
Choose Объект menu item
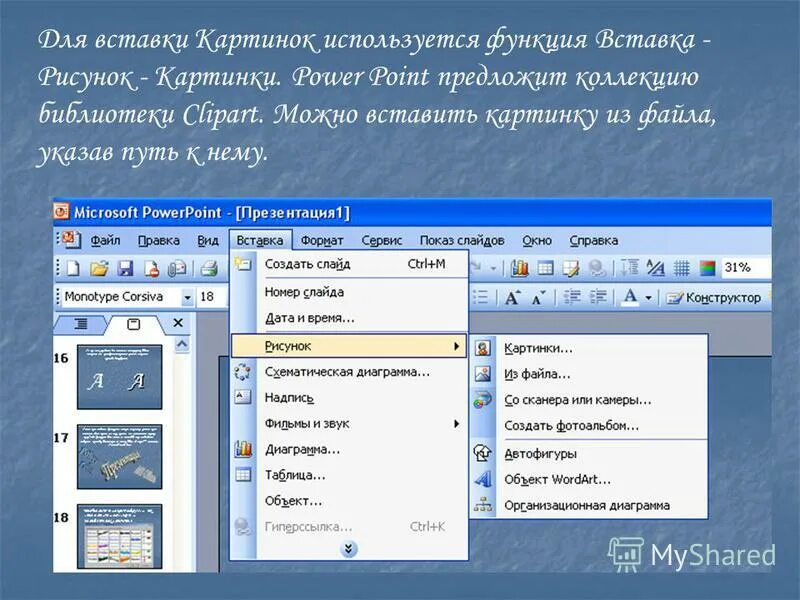[349, 501]
